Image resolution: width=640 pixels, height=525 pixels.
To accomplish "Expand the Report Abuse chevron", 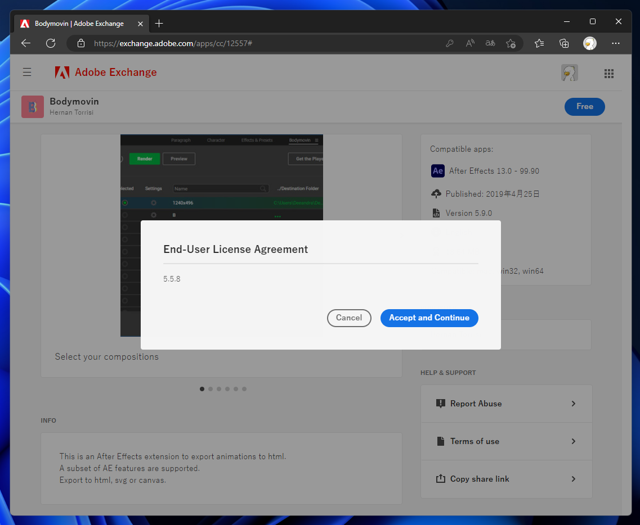I will click(x=573, y=403).
